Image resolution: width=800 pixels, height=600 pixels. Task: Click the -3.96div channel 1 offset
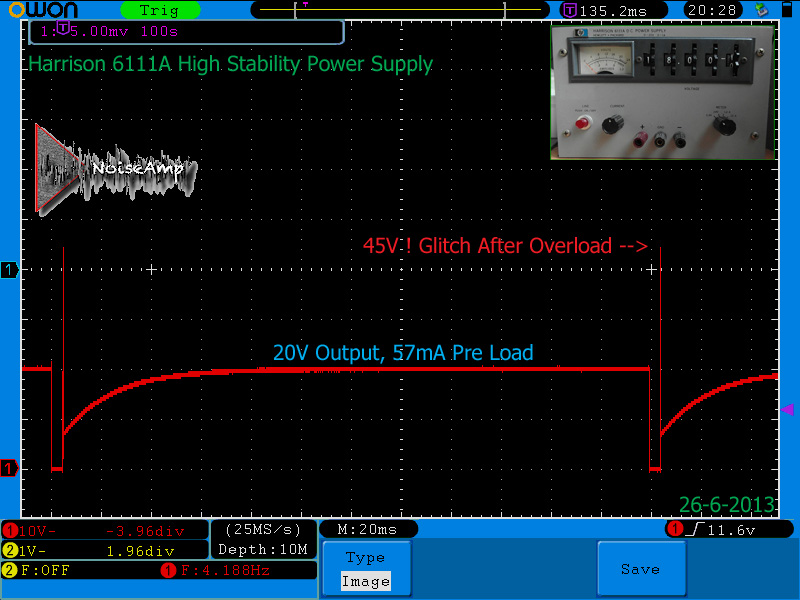pos(145,532)
